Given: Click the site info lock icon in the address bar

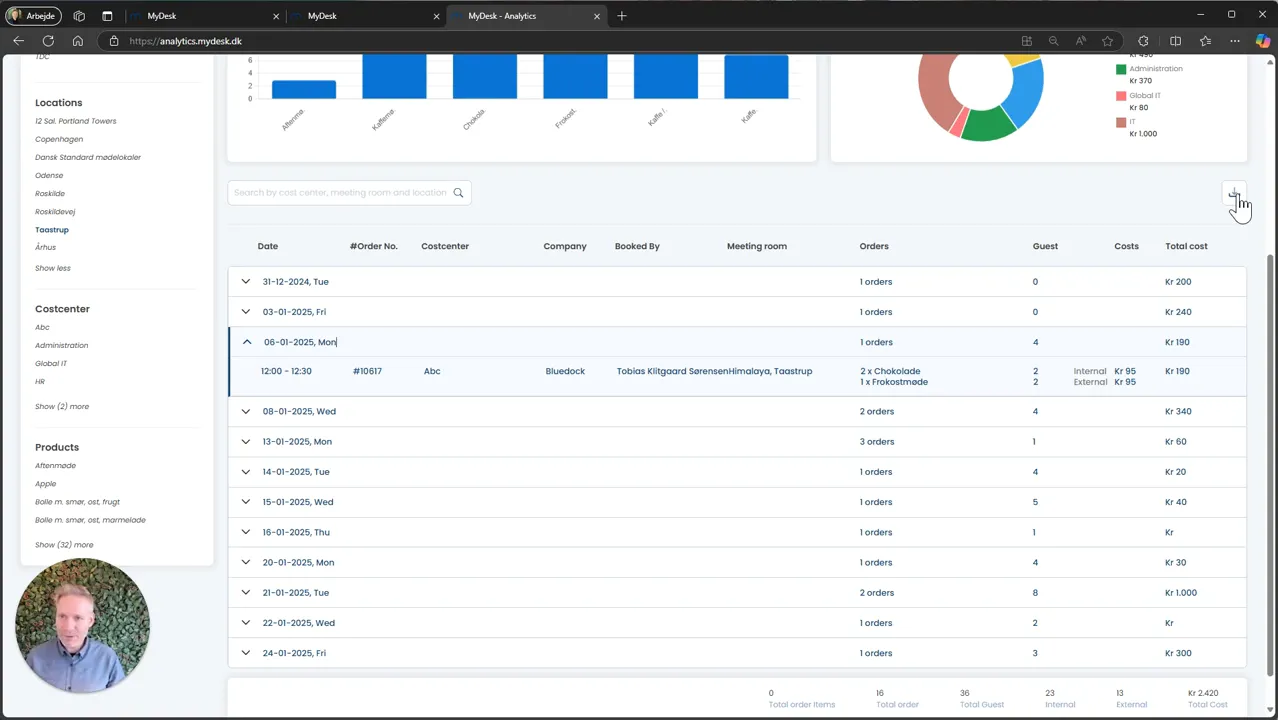Looking at the screenshot, I should tap(113, 41).
